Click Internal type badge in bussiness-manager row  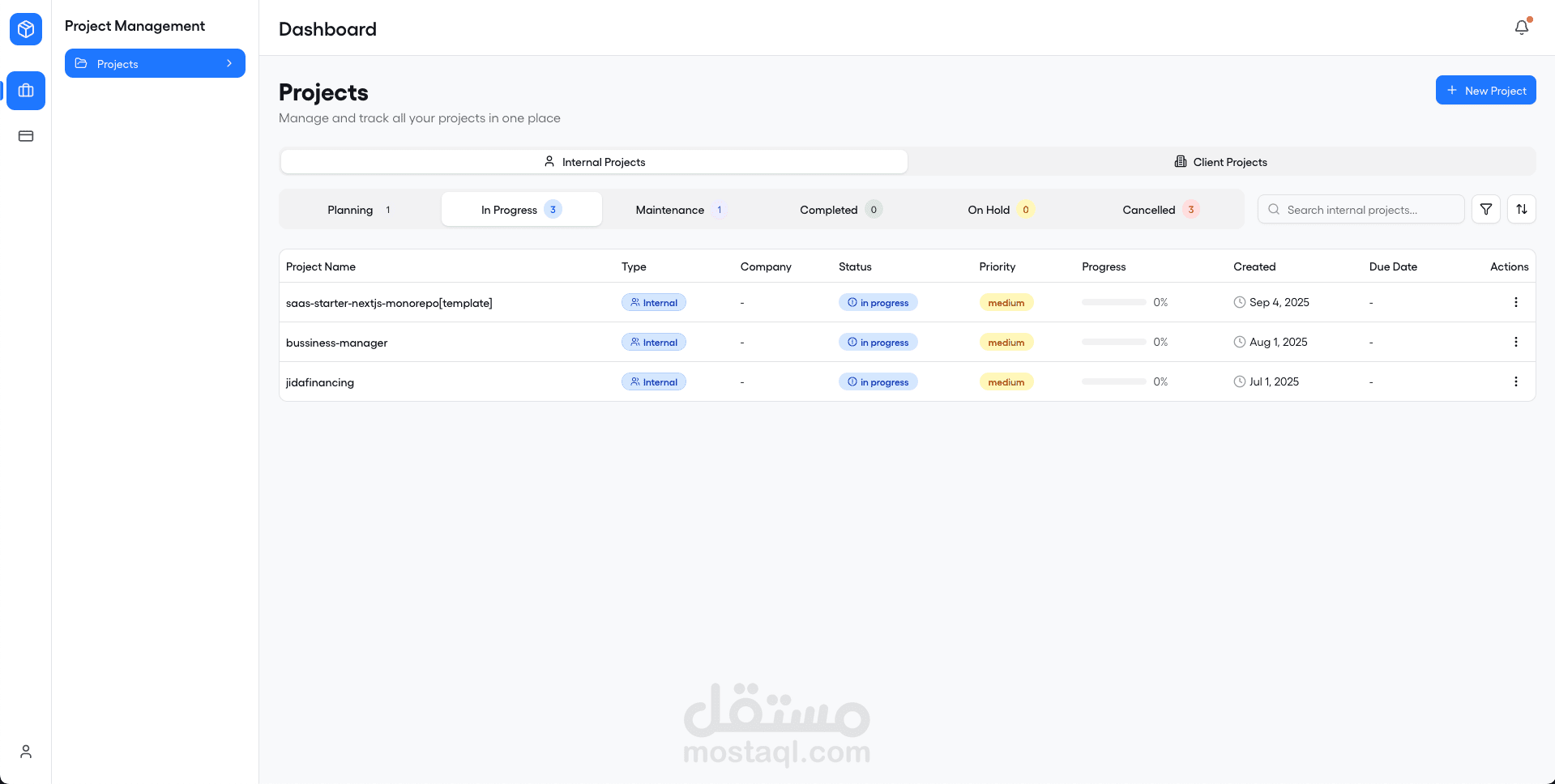[654, 342]
